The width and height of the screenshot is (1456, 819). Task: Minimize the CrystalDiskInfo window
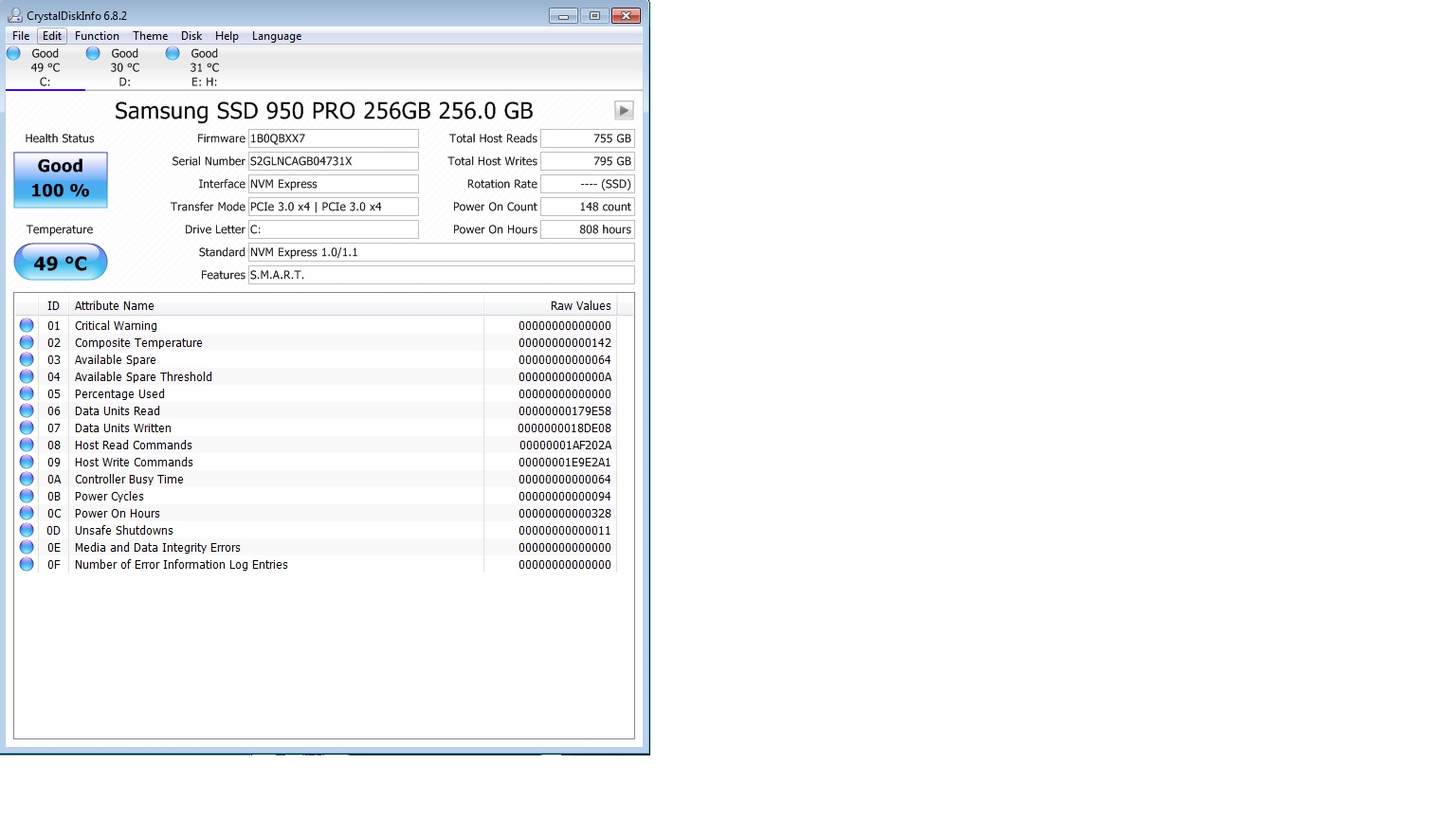coord(563,15)
